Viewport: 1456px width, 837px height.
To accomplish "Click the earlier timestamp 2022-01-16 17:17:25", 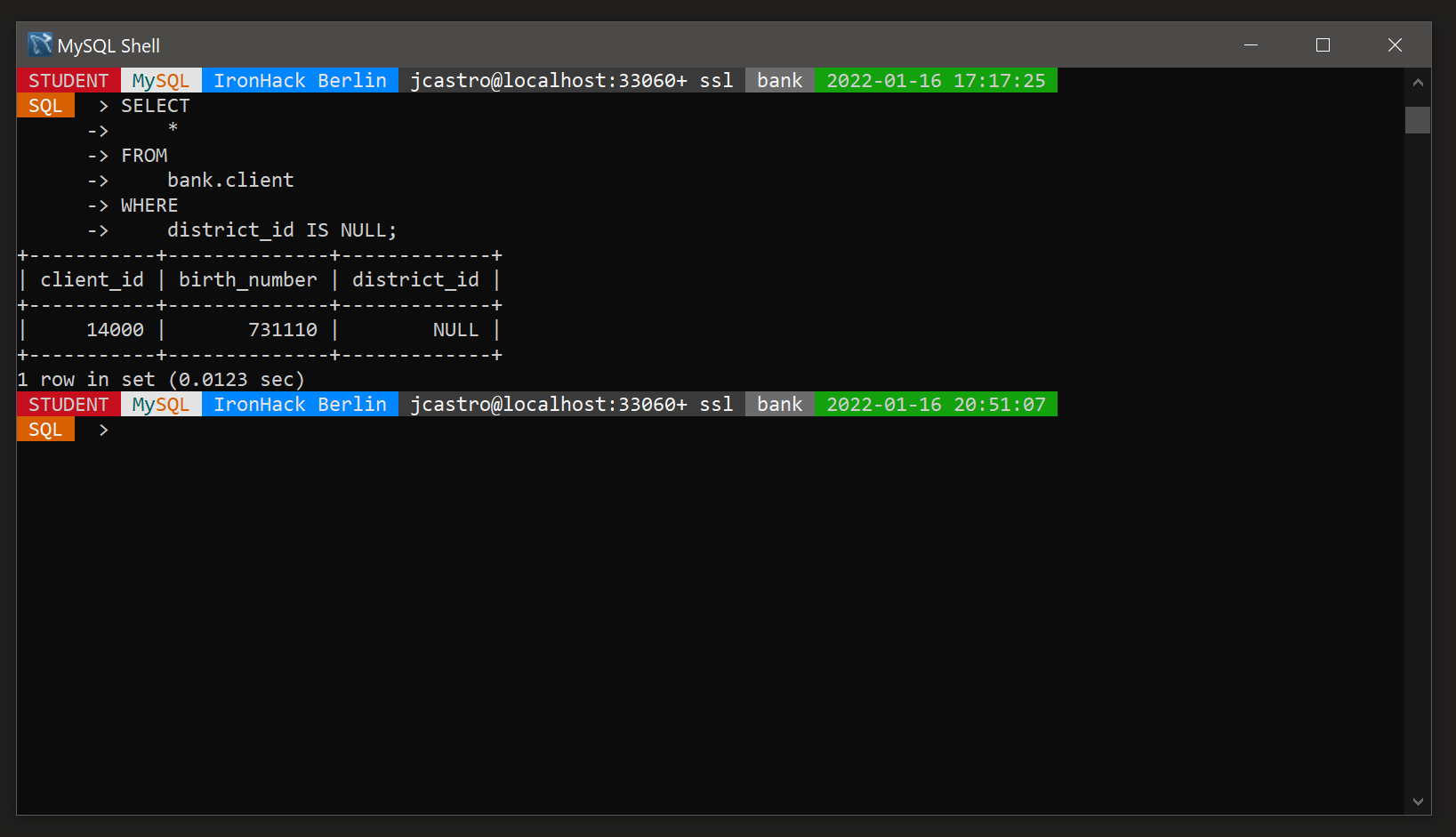I will pyautogui.click(x=936, y=80).
